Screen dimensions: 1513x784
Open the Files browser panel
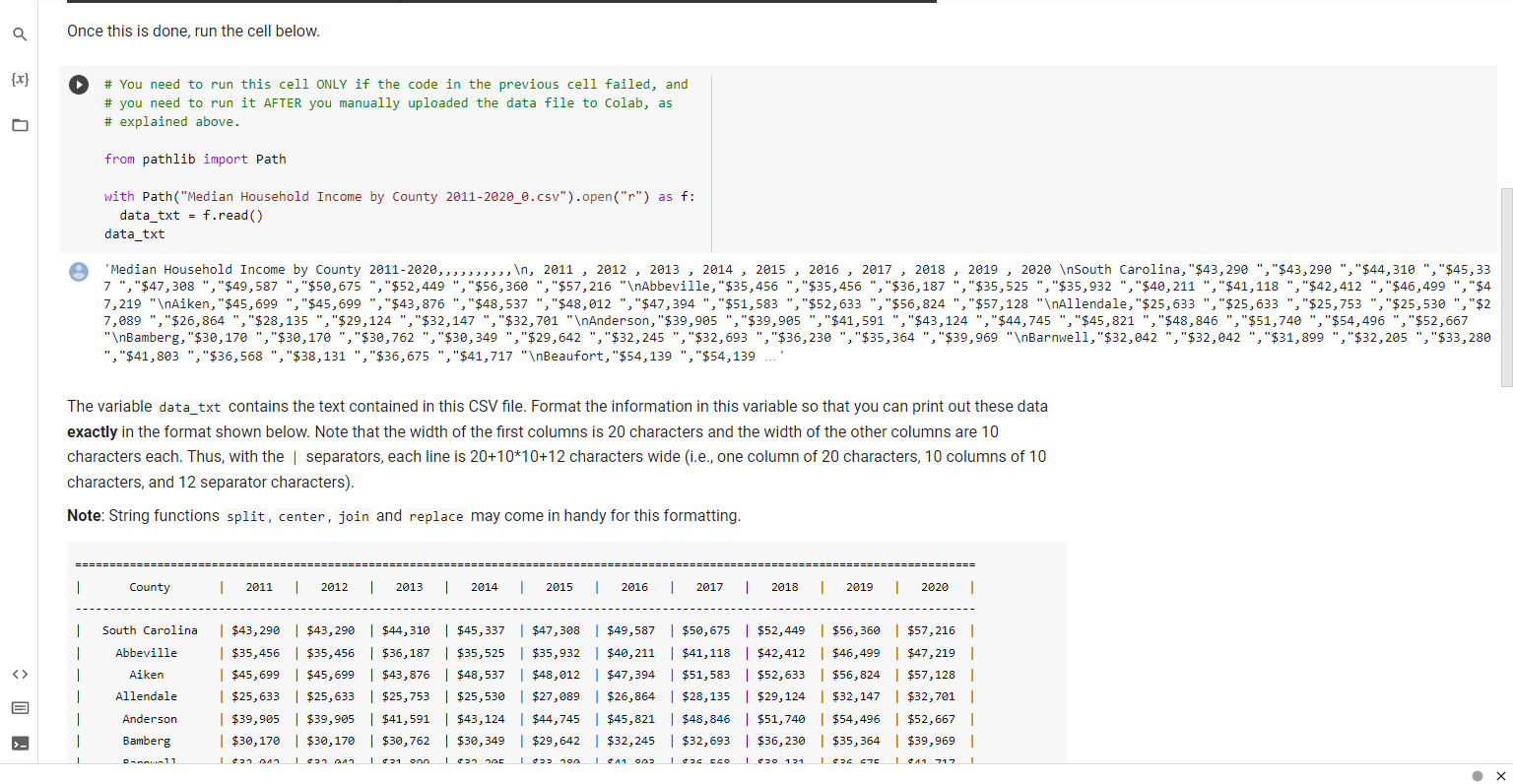point(19,125)
